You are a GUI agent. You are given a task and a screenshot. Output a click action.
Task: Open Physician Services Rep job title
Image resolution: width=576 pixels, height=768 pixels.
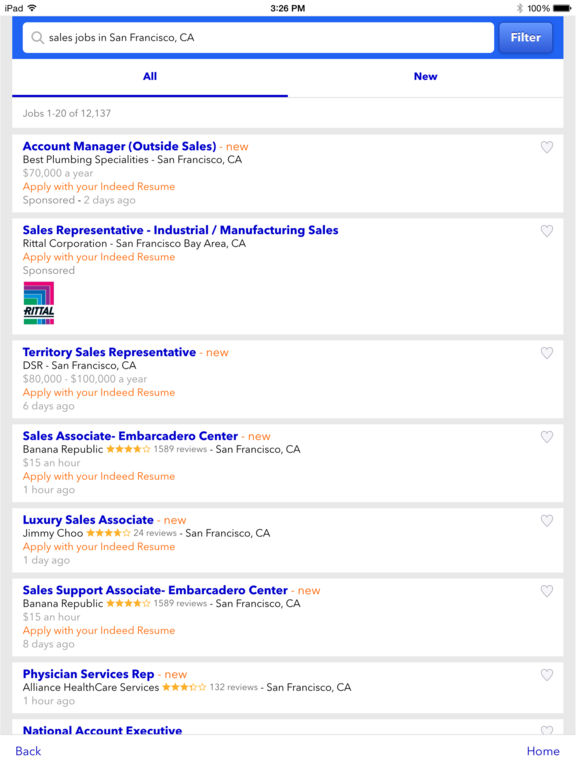coord(88,674)
